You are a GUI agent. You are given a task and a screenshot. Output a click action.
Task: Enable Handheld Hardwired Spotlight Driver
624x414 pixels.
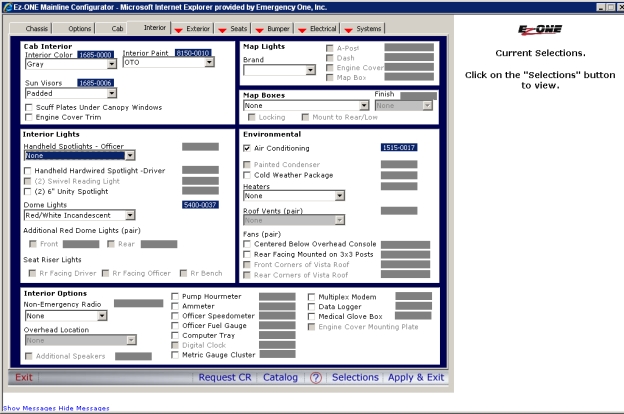pos(27,171)
